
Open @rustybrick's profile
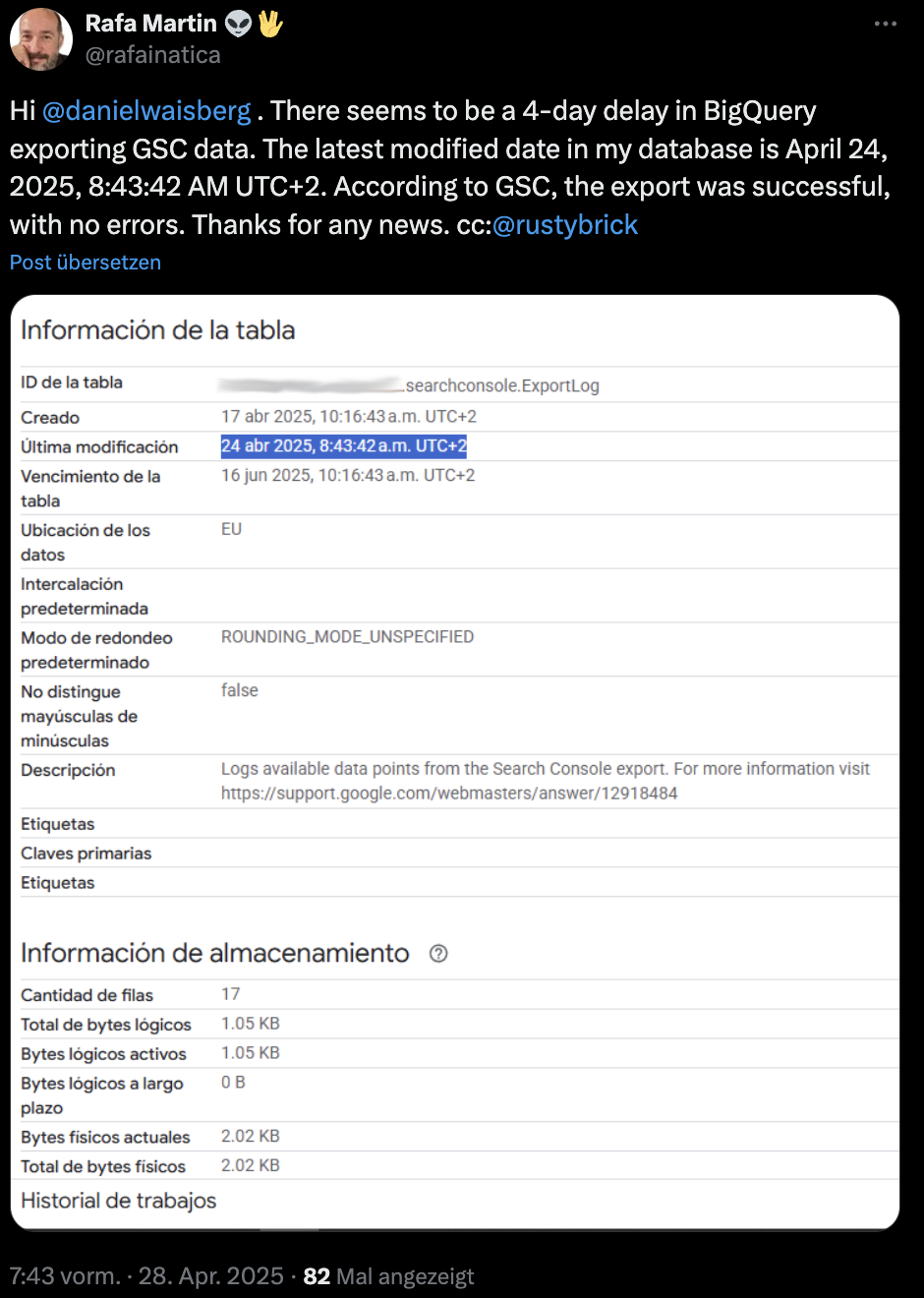coord(567,225)
